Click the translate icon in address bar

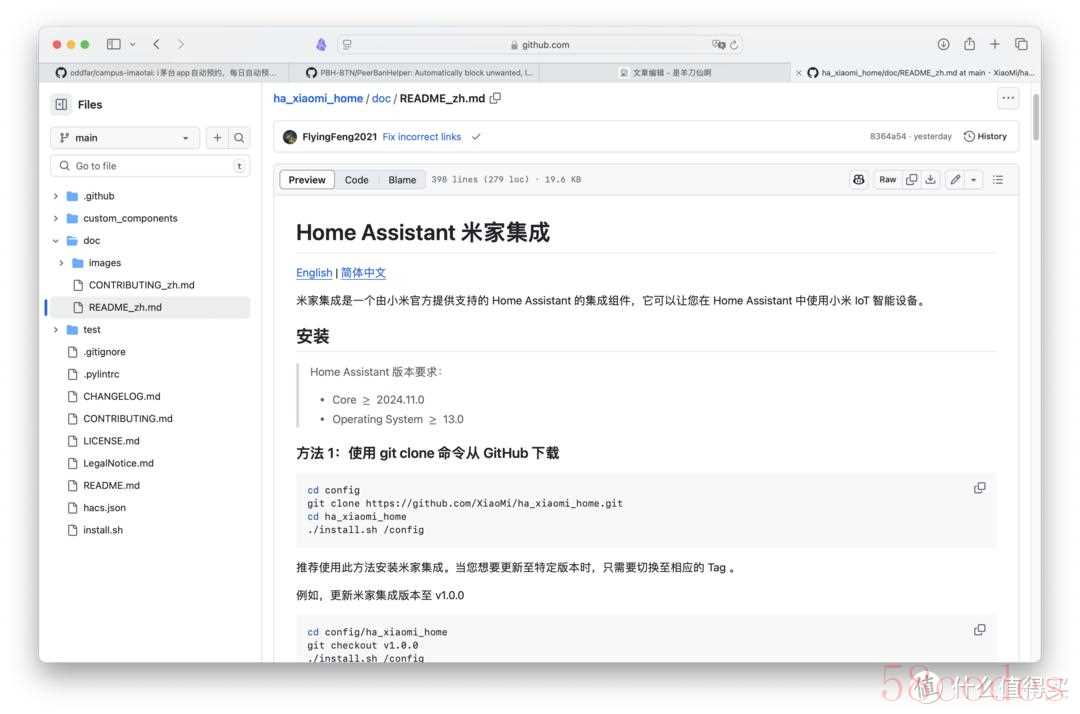tap(718, 44)
